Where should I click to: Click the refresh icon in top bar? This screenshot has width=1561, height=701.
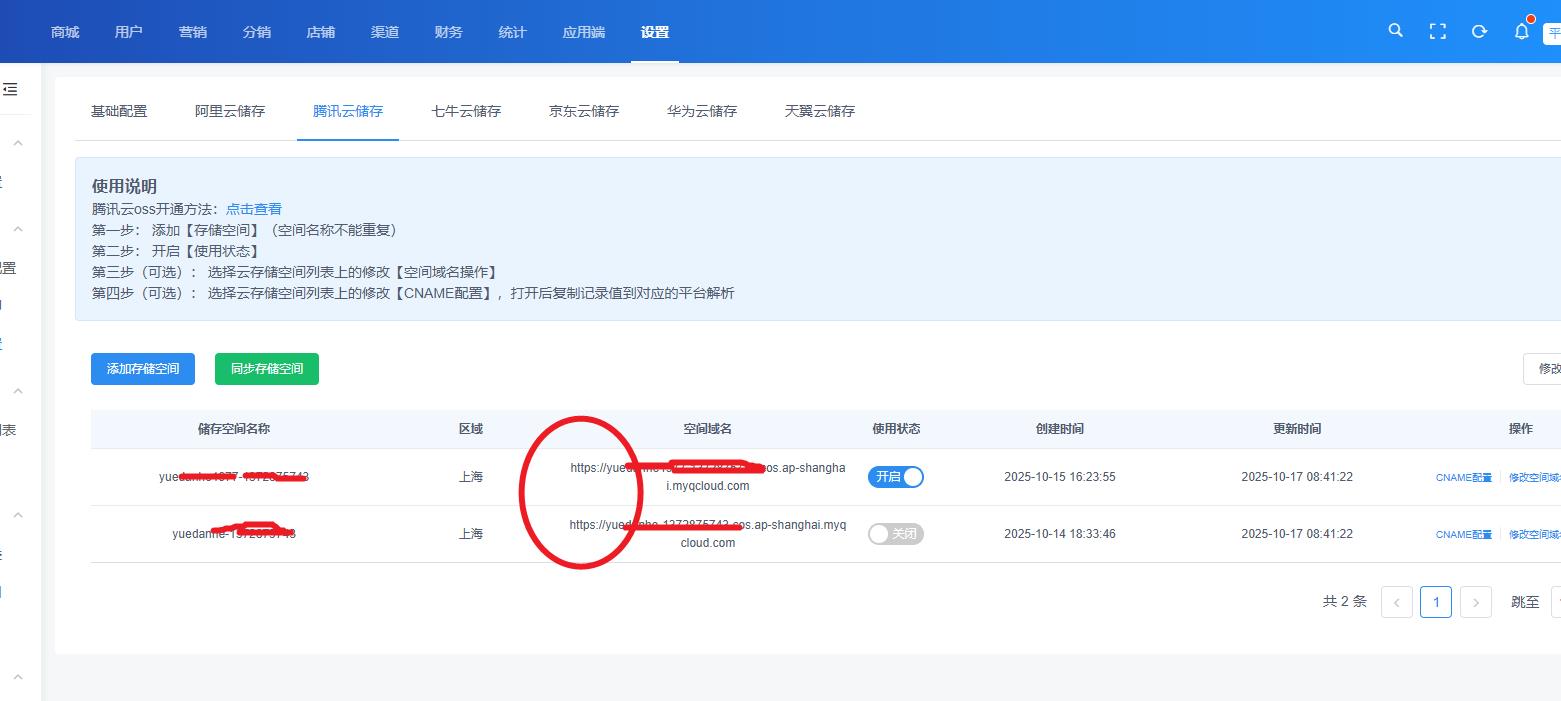click(x=1479, y=31)
